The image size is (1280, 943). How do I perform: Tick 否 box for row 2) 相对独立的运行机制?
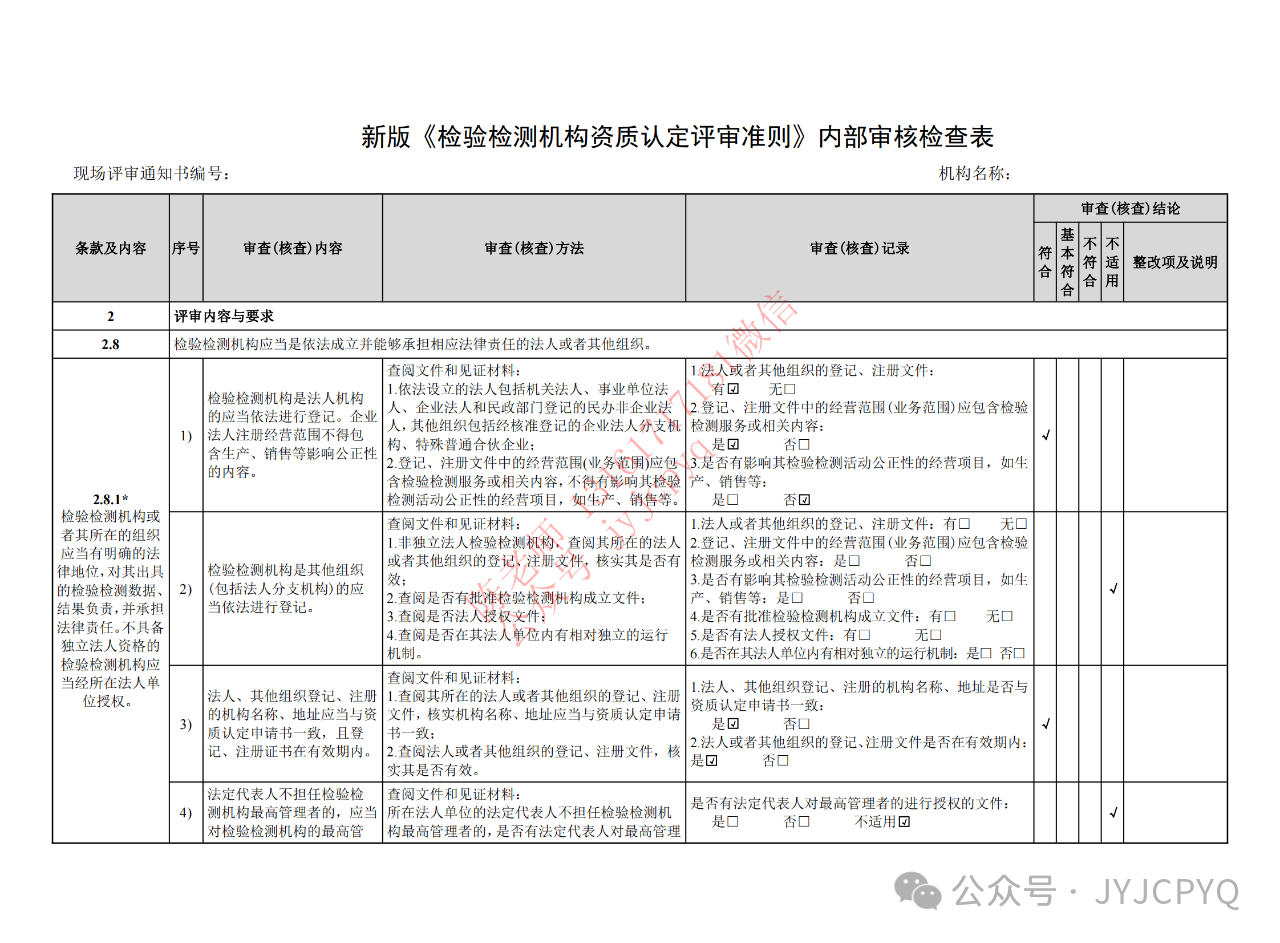pos(1020,653)
